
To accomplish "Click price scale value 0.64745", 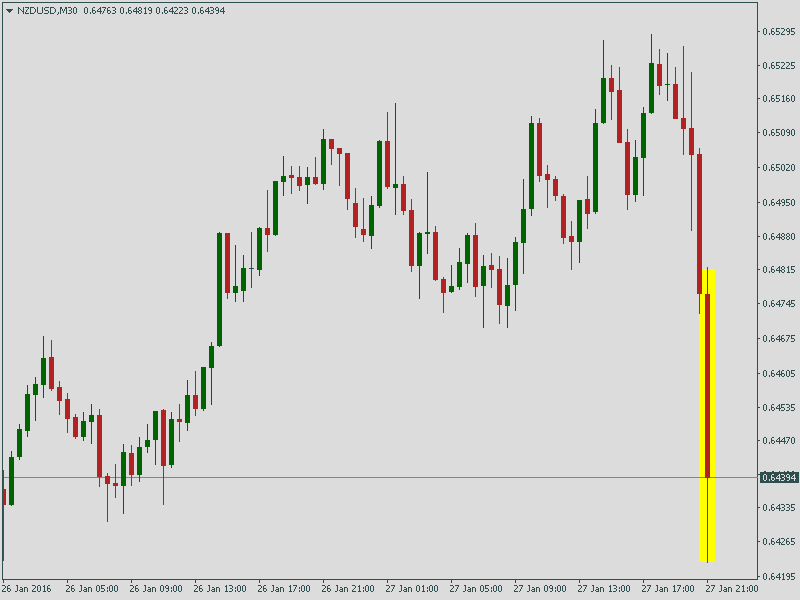I will point(779,304).
